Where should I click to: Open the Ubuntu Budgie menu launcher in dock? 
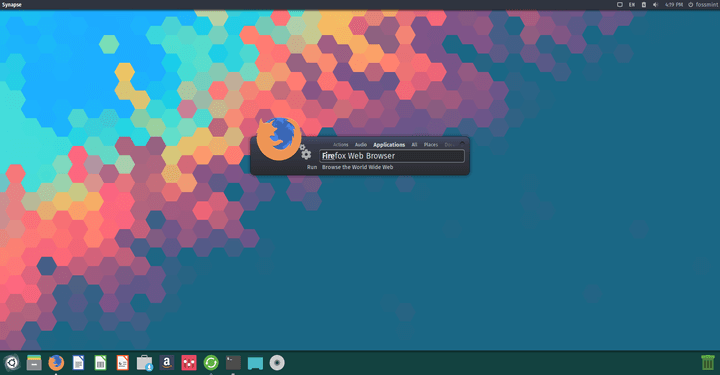pyautogui.click(x=12, y=363)
